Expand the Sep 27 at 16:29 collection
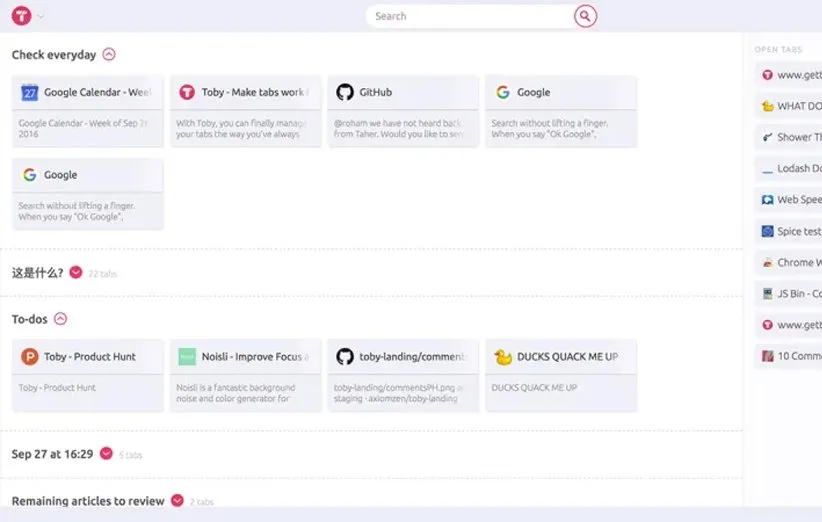822x522 pixels. tap(106, 454)
